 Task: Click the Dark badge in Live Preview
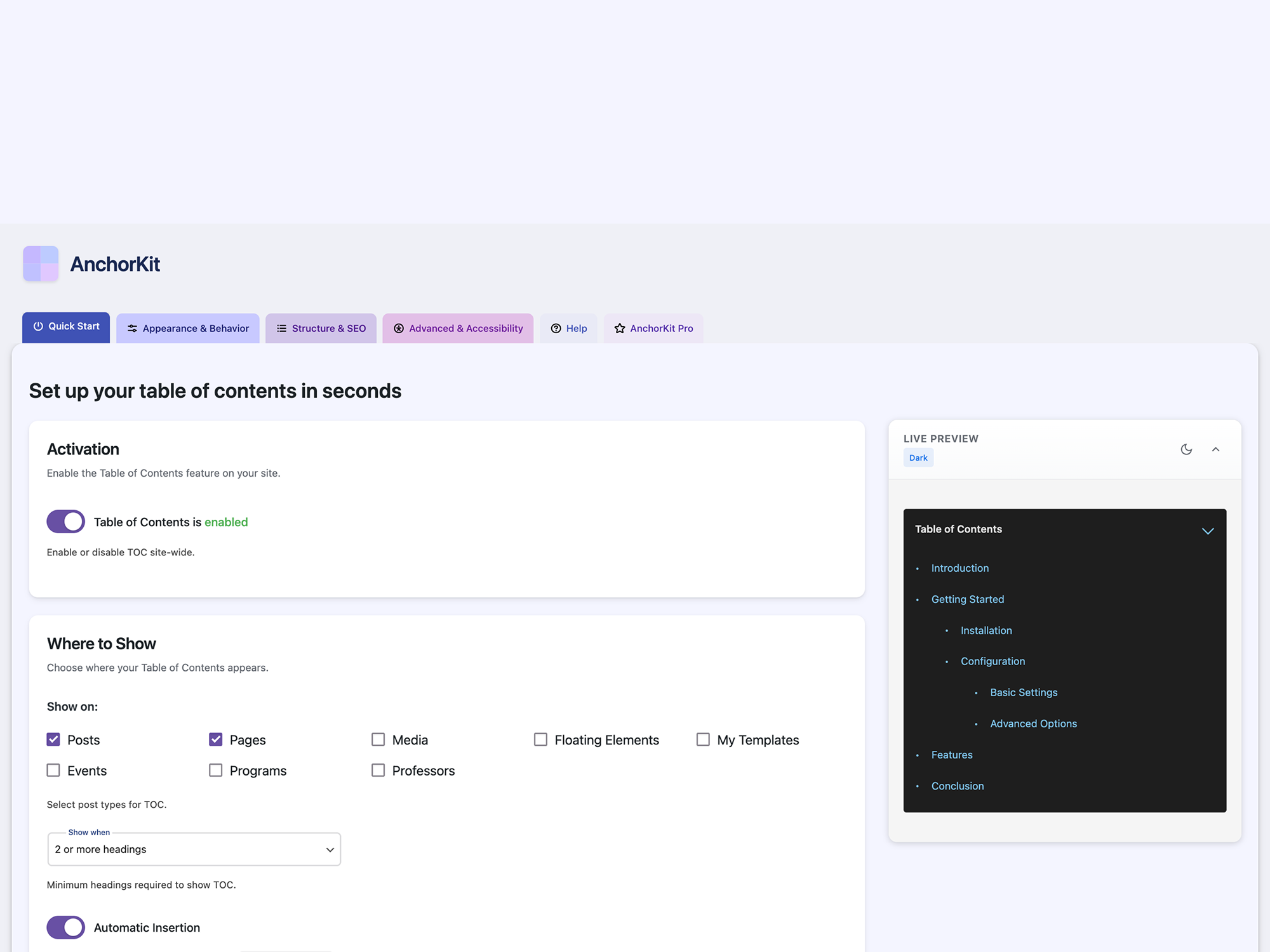tap(918, 458)
